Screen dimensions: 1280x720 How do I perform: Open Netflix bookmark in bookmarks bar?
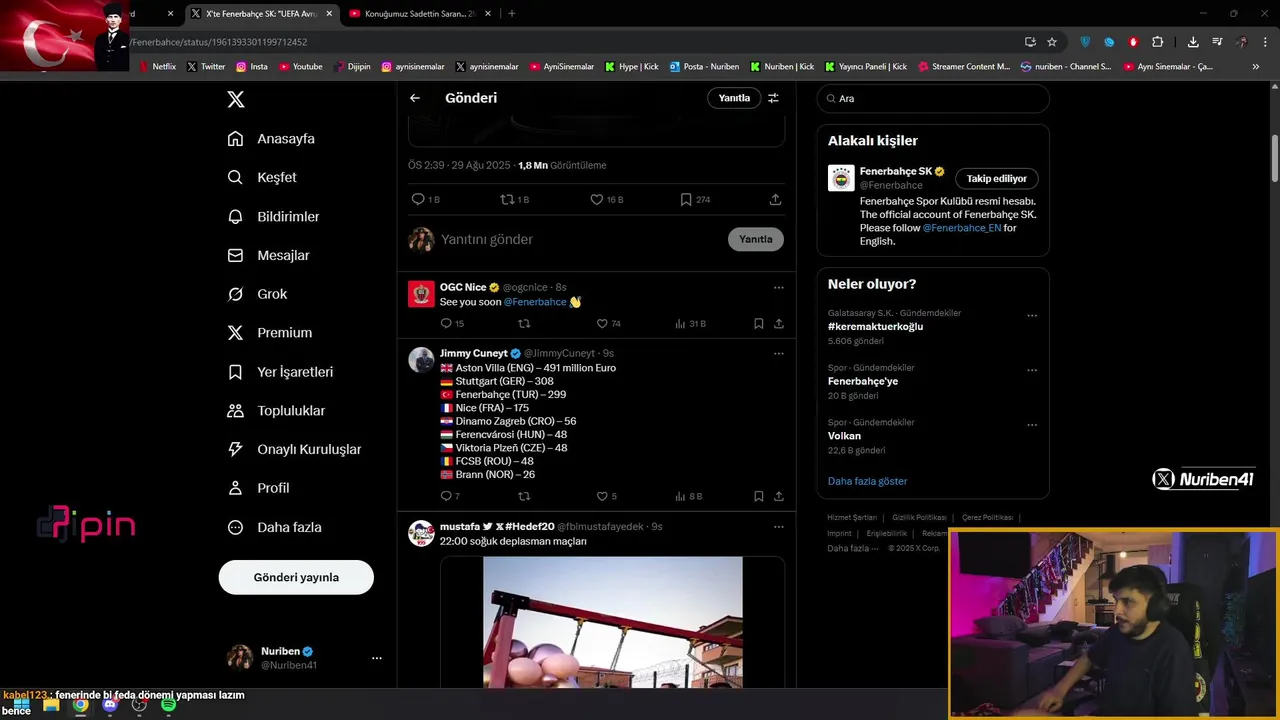pyautogui.click(x=157, y=67)
